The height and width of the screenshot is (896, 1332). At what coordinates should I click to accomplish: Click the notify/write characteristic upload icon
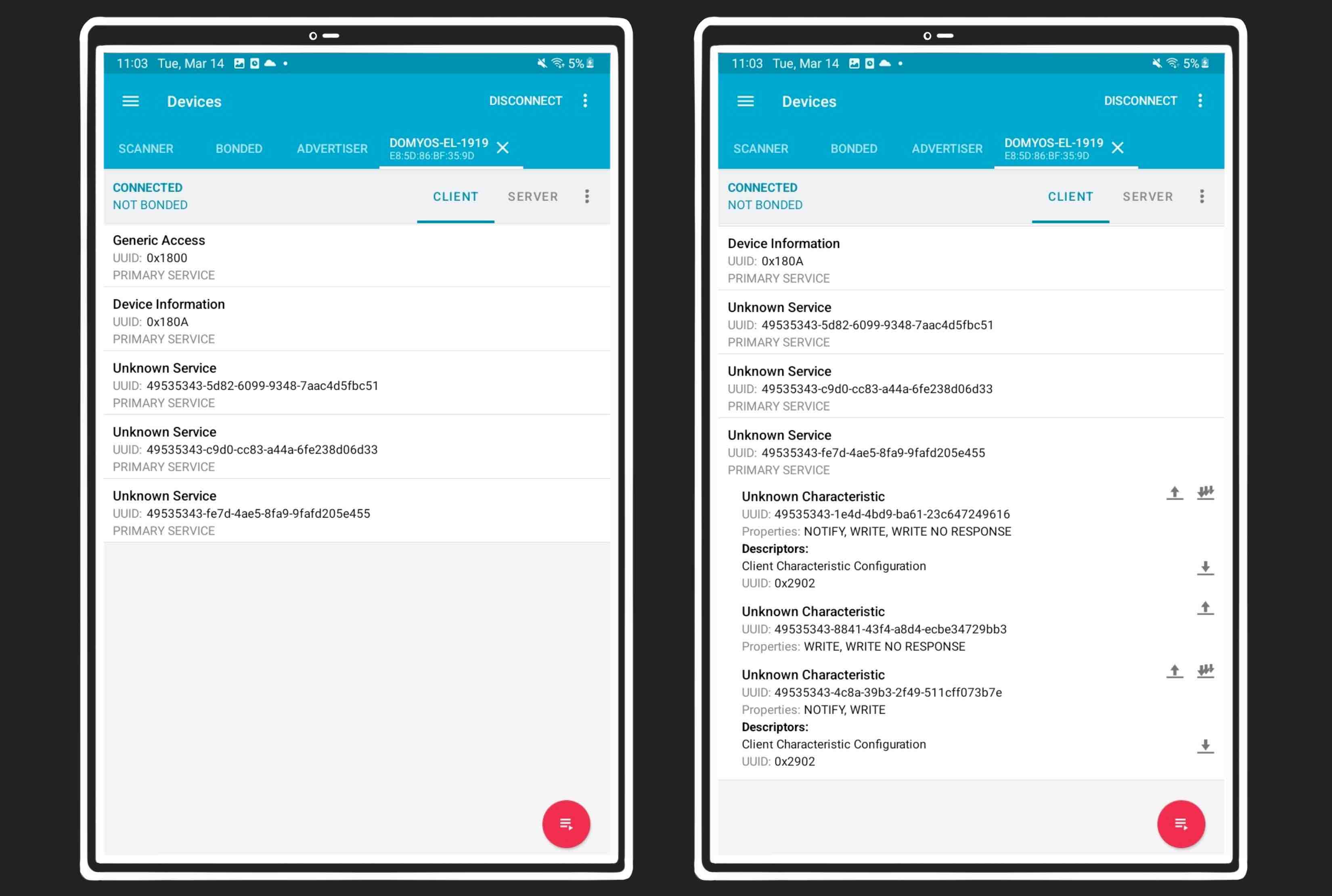[1175, 671]
